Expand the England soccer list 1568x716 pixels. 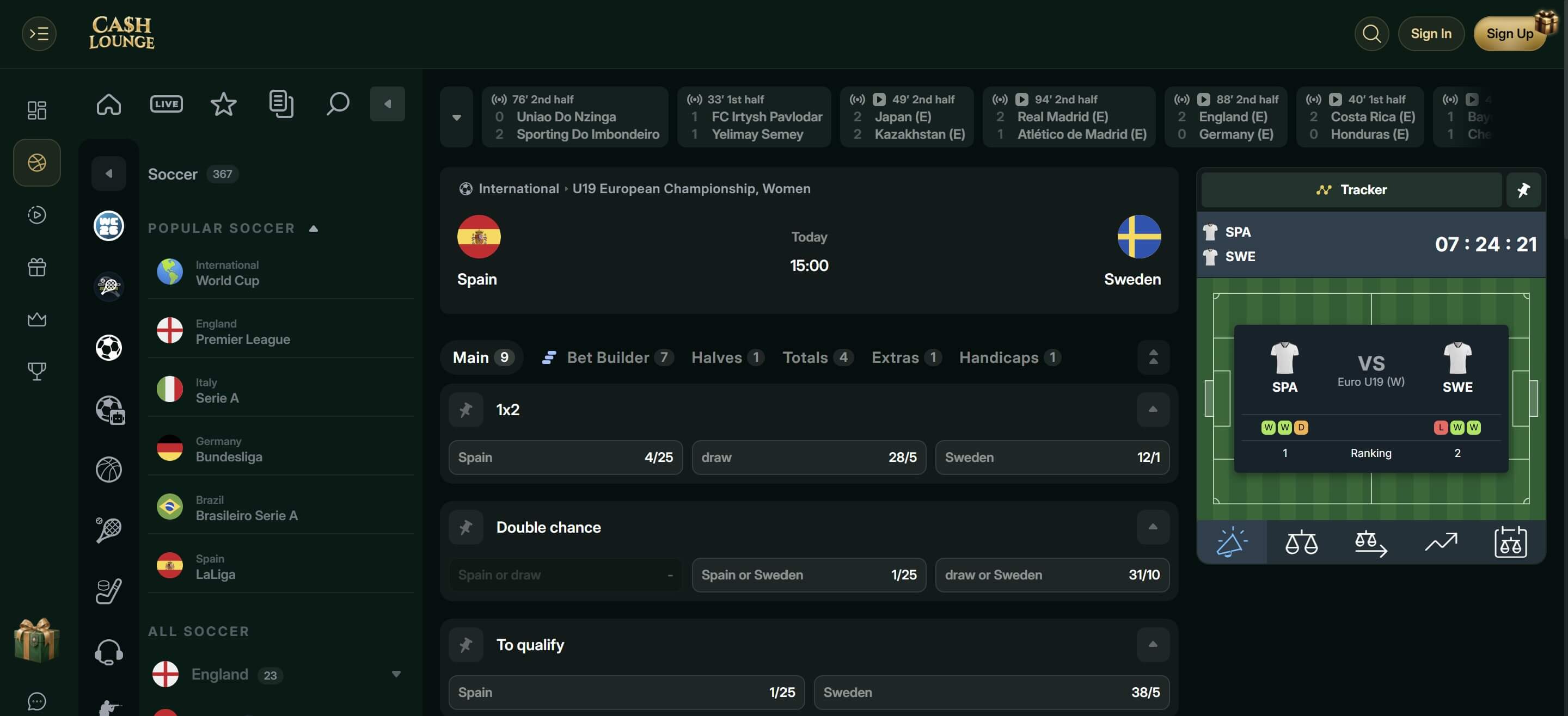pos(396,674)
